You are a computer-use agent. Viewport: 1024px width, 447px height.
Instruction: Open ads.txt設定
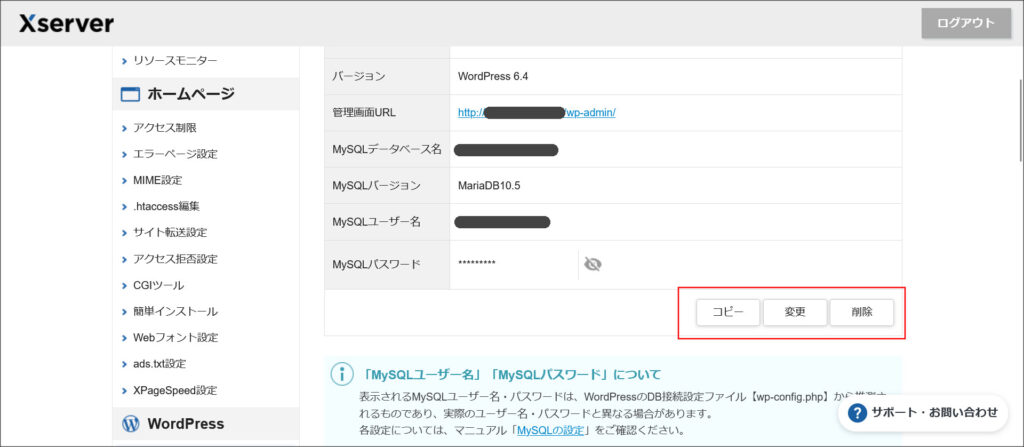coord(159,364)
